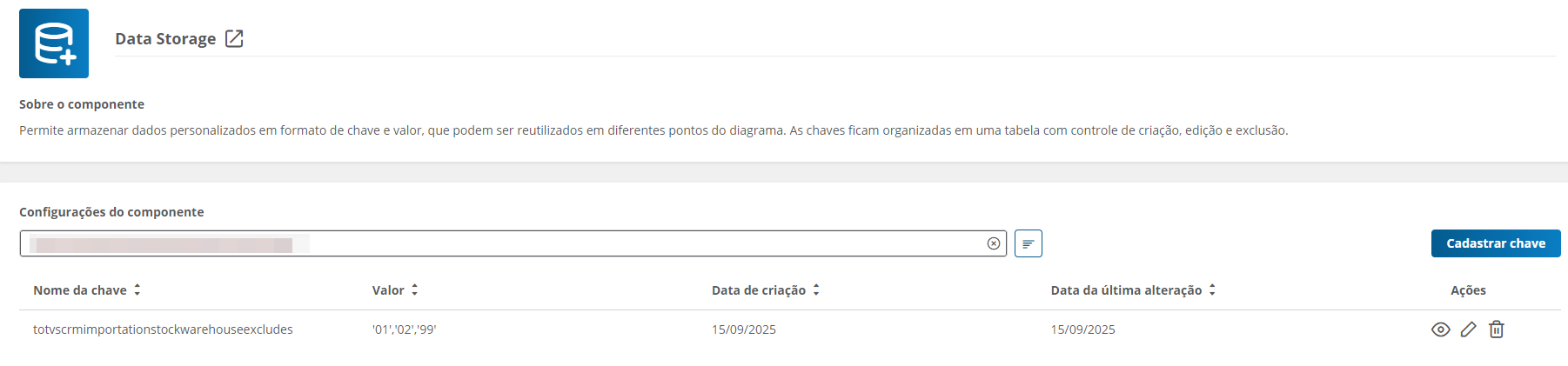Click the Ações column header

pyautogui.click(x=1468, y=290)
